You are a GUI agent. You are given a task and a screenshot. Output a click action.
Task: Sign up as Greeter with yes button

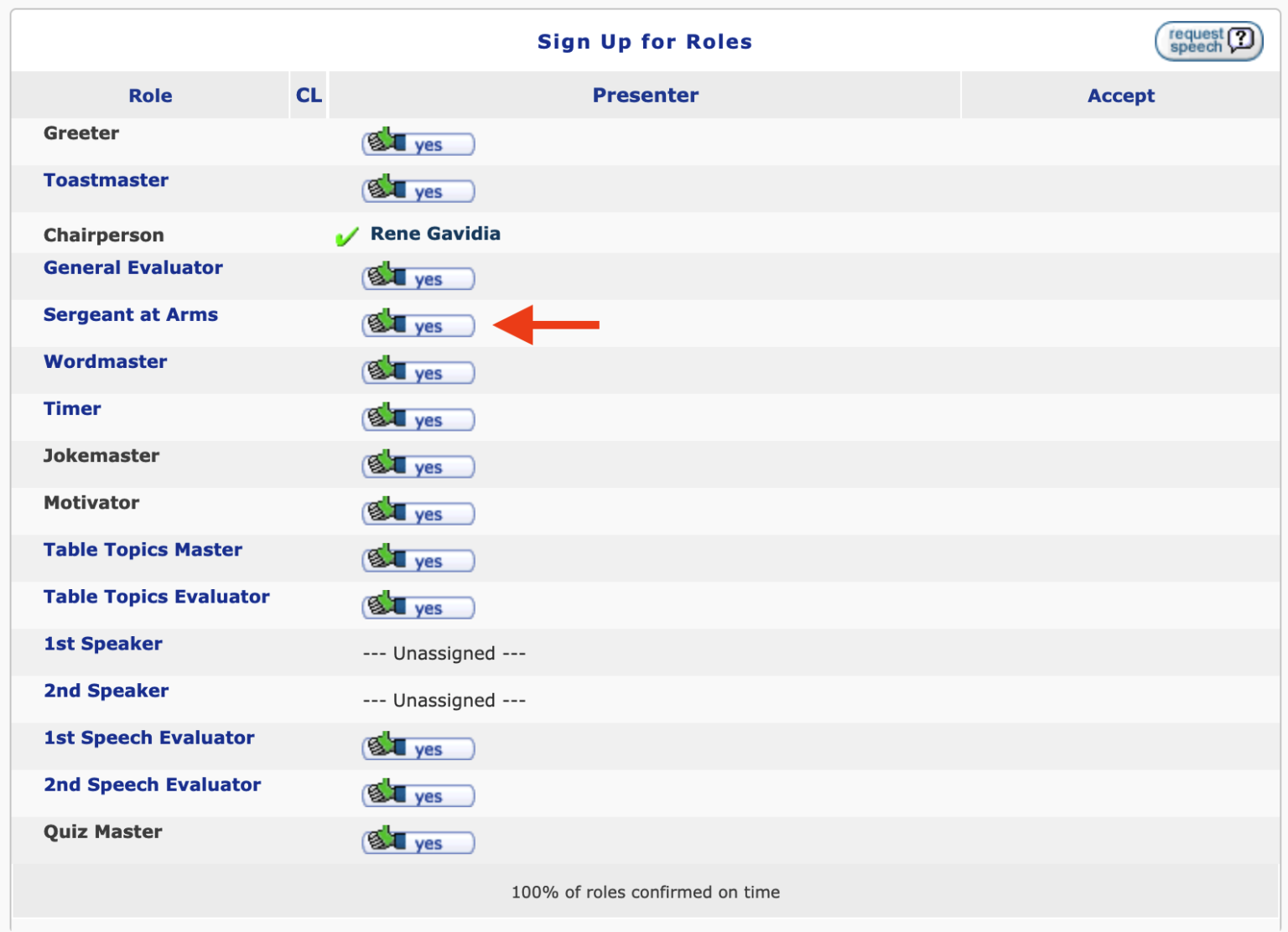(418, 143)
